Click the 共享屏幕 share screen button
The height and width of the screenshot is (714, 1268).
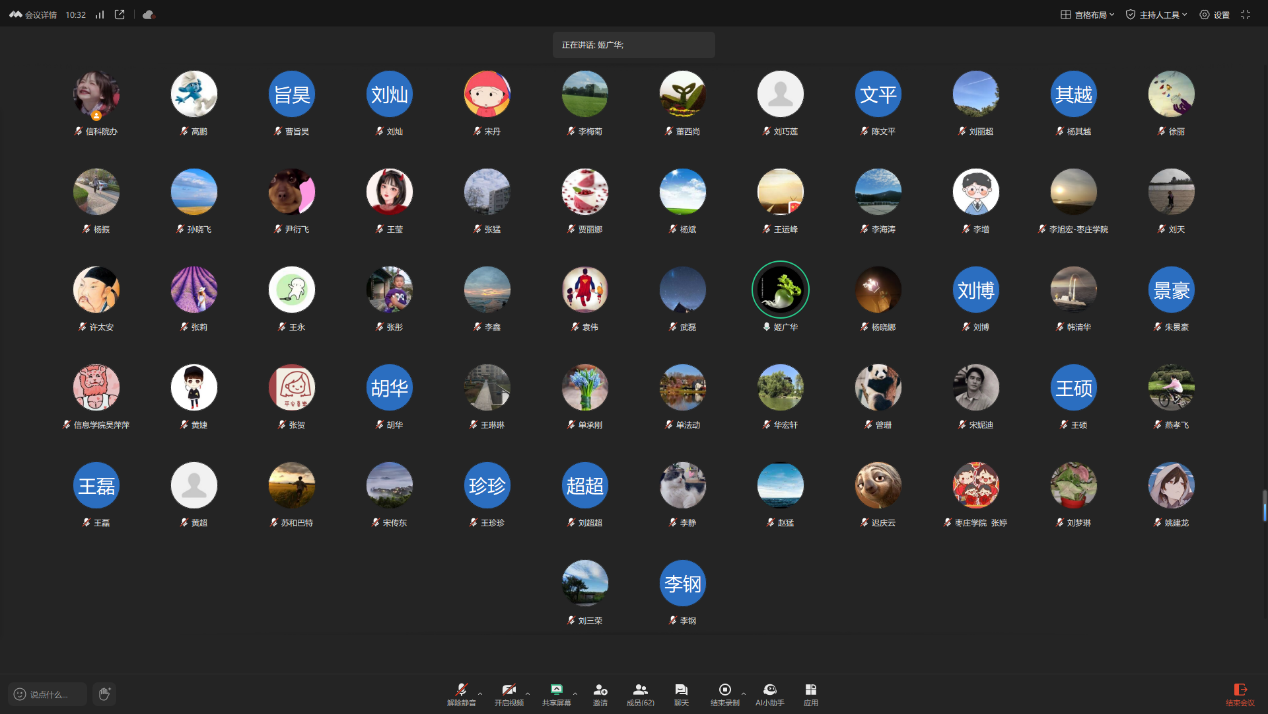pos(556,694)
